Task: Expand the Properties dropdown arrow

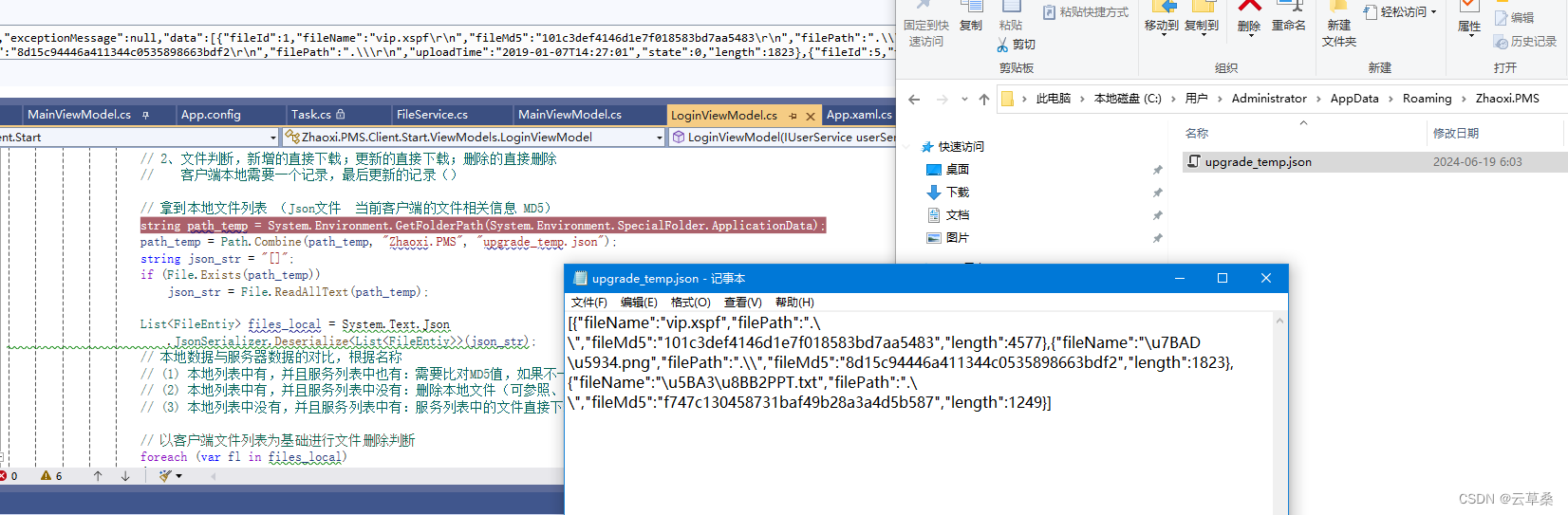Action: tap(1469, 36)
